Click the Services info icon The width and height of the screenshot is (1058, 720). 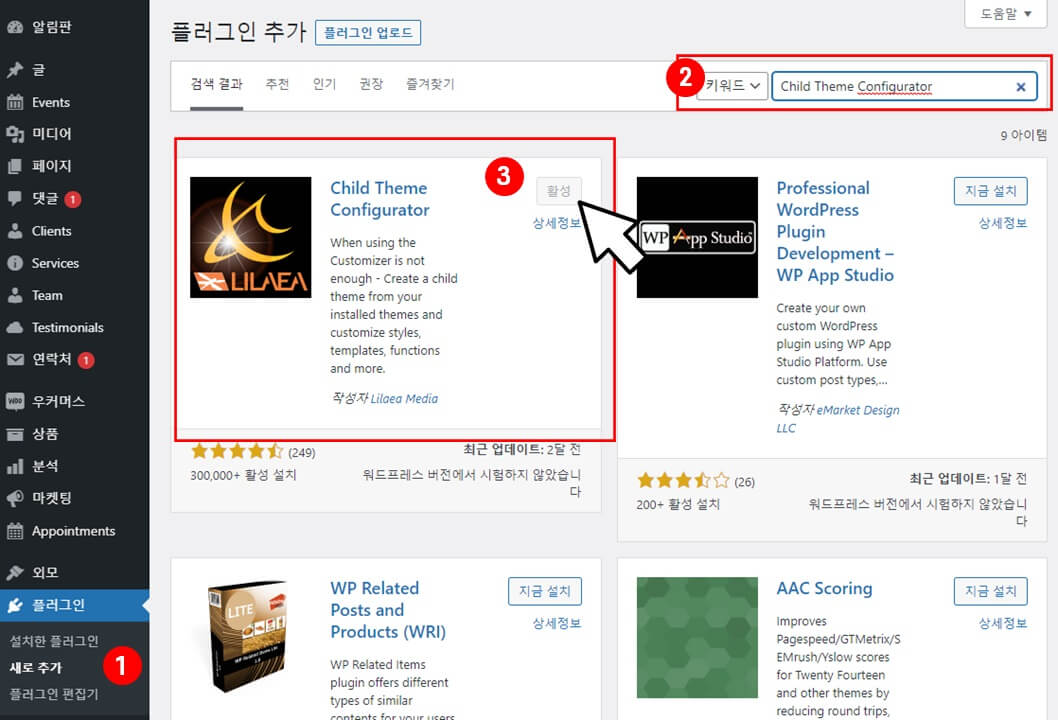click(15, 263)
